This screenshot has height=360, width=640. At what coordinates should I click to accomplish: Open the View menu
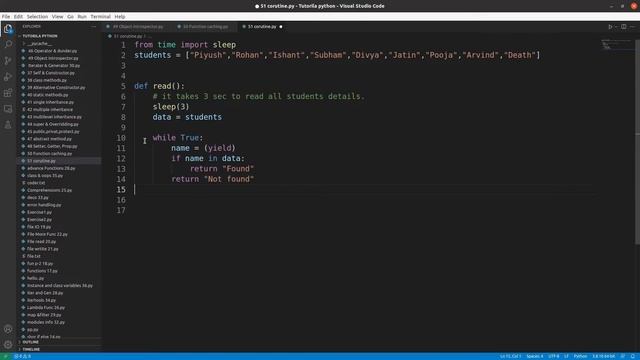(58, 17)
